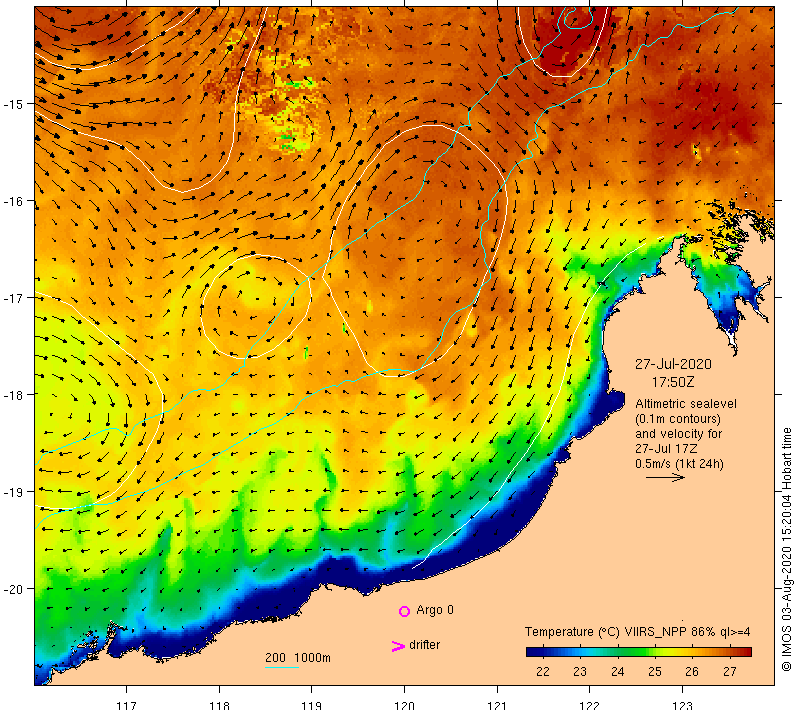Click the colorbar tick label 22
This screenshot has width=800, height=710.
(x=543, y=672)
